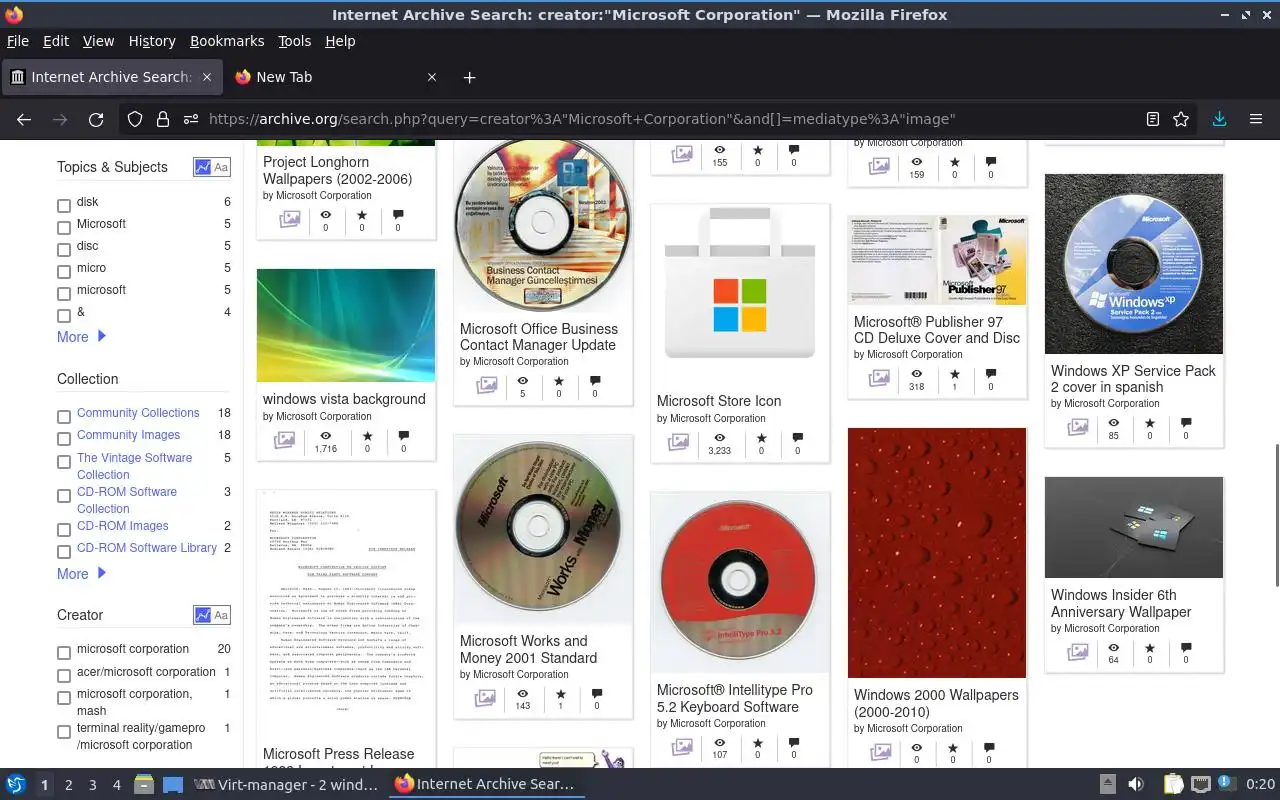Viewport: 1280px width, 800px height.
Task: Click image media icon under Project Longhorn Wallpapers
Action: pos(290,219)
